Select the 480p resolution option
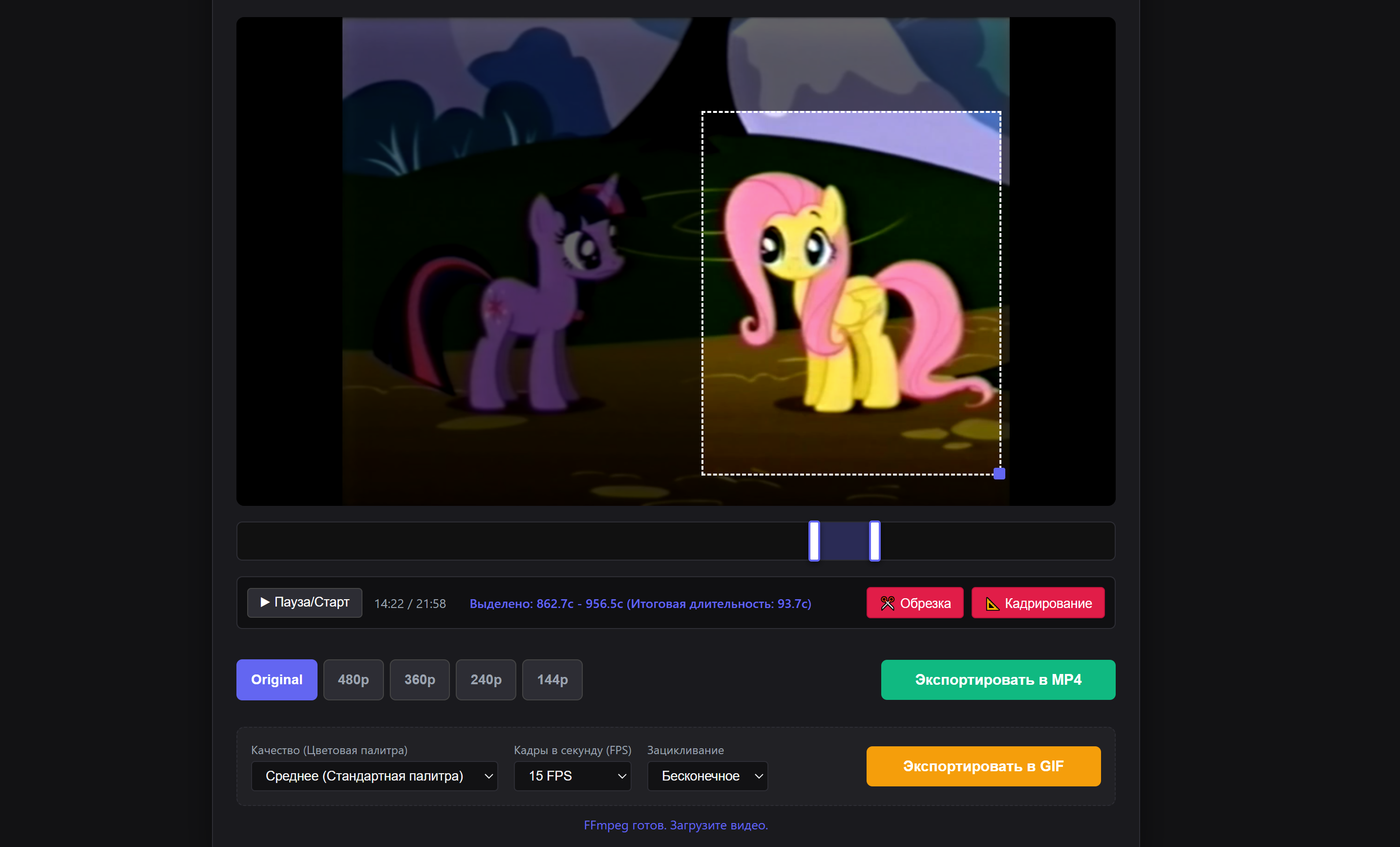Screen dimensions: 1400x847 (x=353, y=680)
